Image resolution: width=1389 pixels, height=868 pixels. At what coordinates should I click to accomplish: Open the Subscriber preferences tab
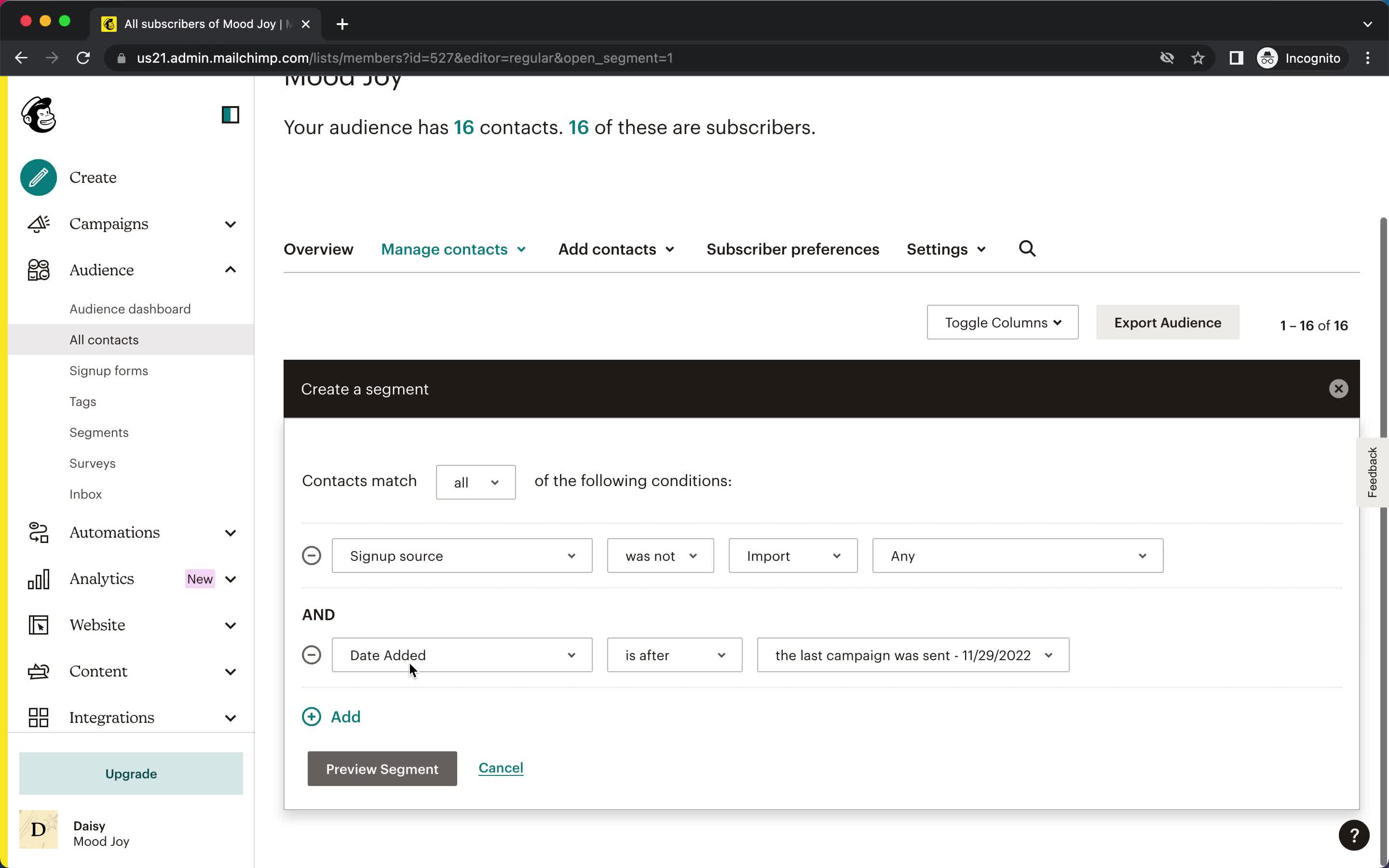point(793,249)
